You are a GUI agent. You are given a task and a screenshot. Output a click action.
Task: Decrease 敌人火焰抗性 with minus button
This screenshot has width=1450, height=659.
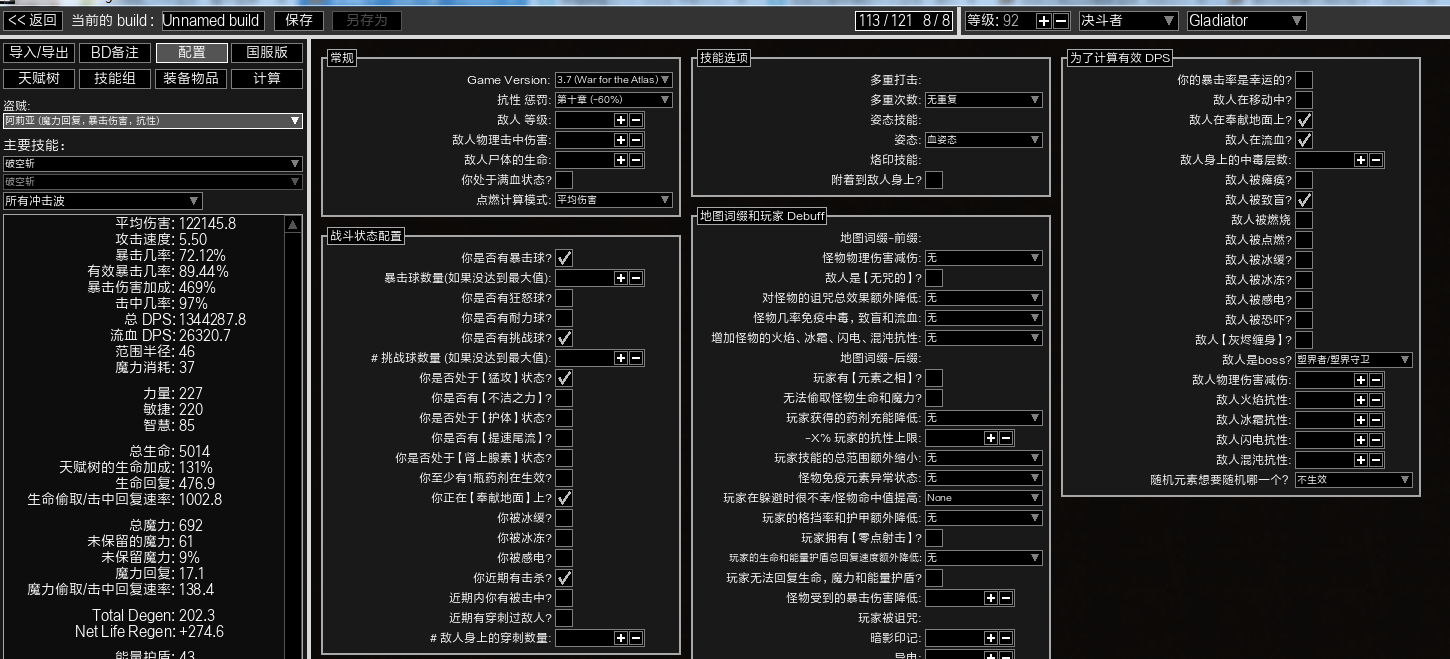tap(1376, 400)
